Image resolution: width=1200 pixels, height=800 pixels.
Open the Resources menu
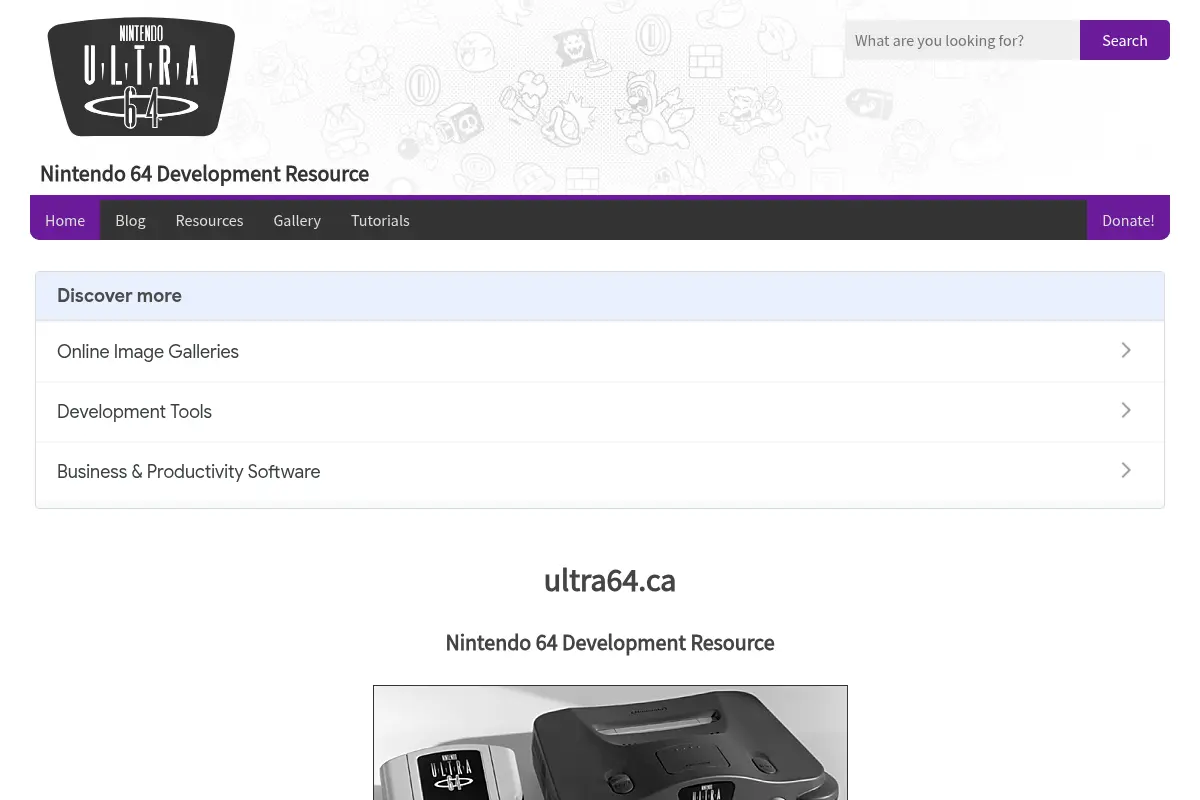pos(209,220)
